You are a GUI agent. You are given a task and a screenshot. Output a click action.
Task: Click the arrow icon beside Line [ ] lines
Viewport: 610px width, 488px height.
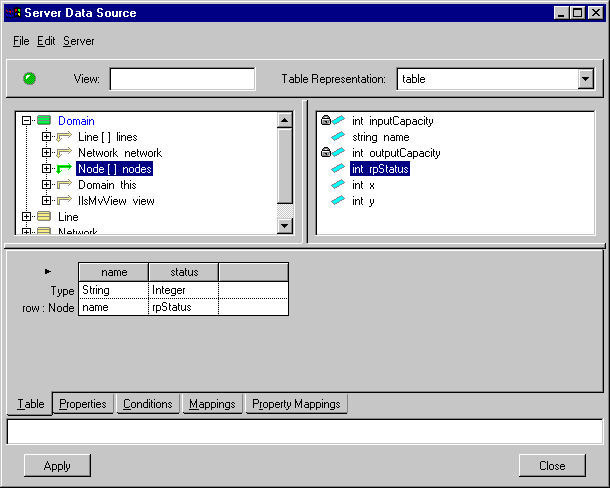[65, 137]
